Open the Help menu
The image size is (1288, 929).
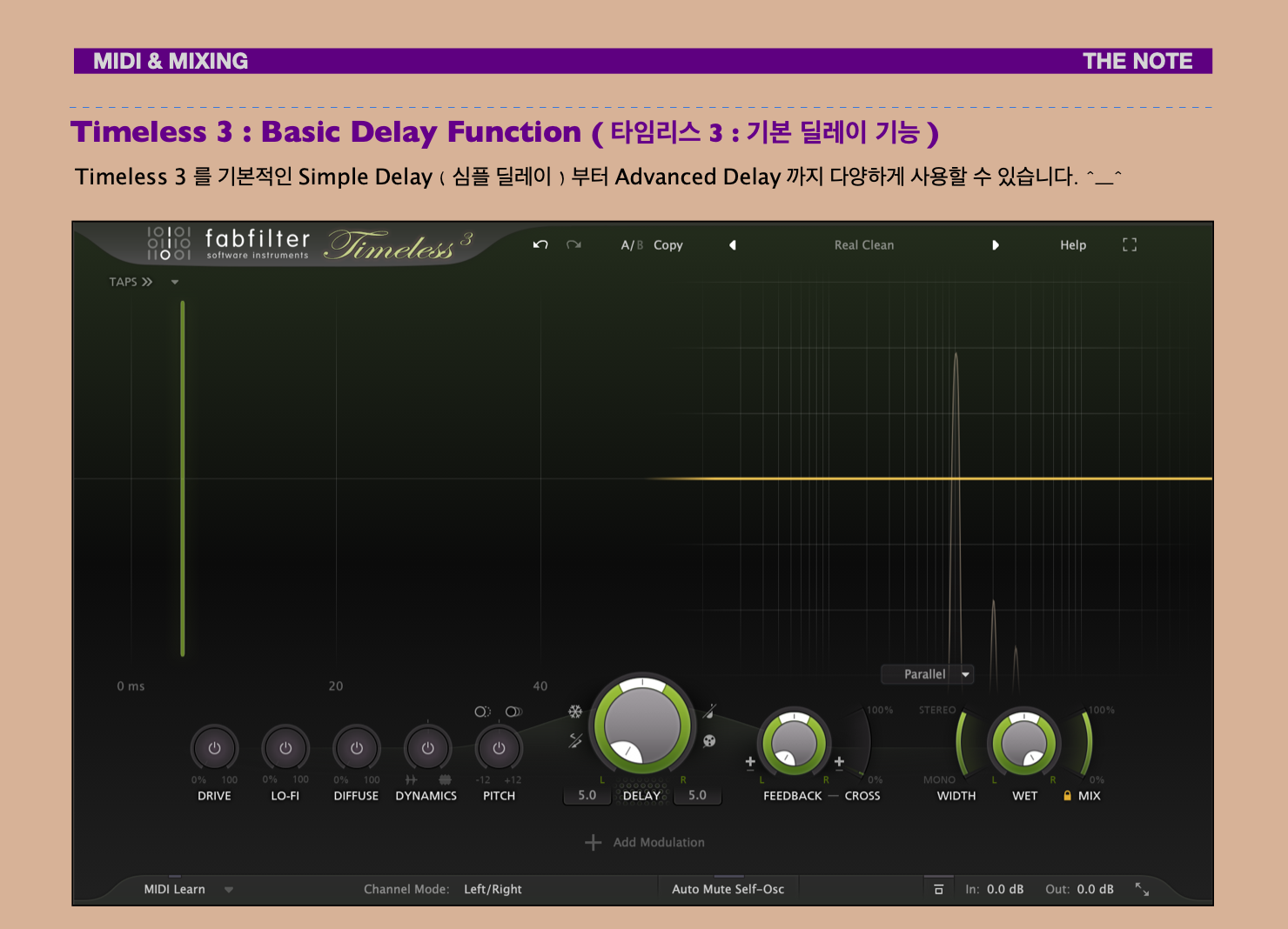[1073, 245]
